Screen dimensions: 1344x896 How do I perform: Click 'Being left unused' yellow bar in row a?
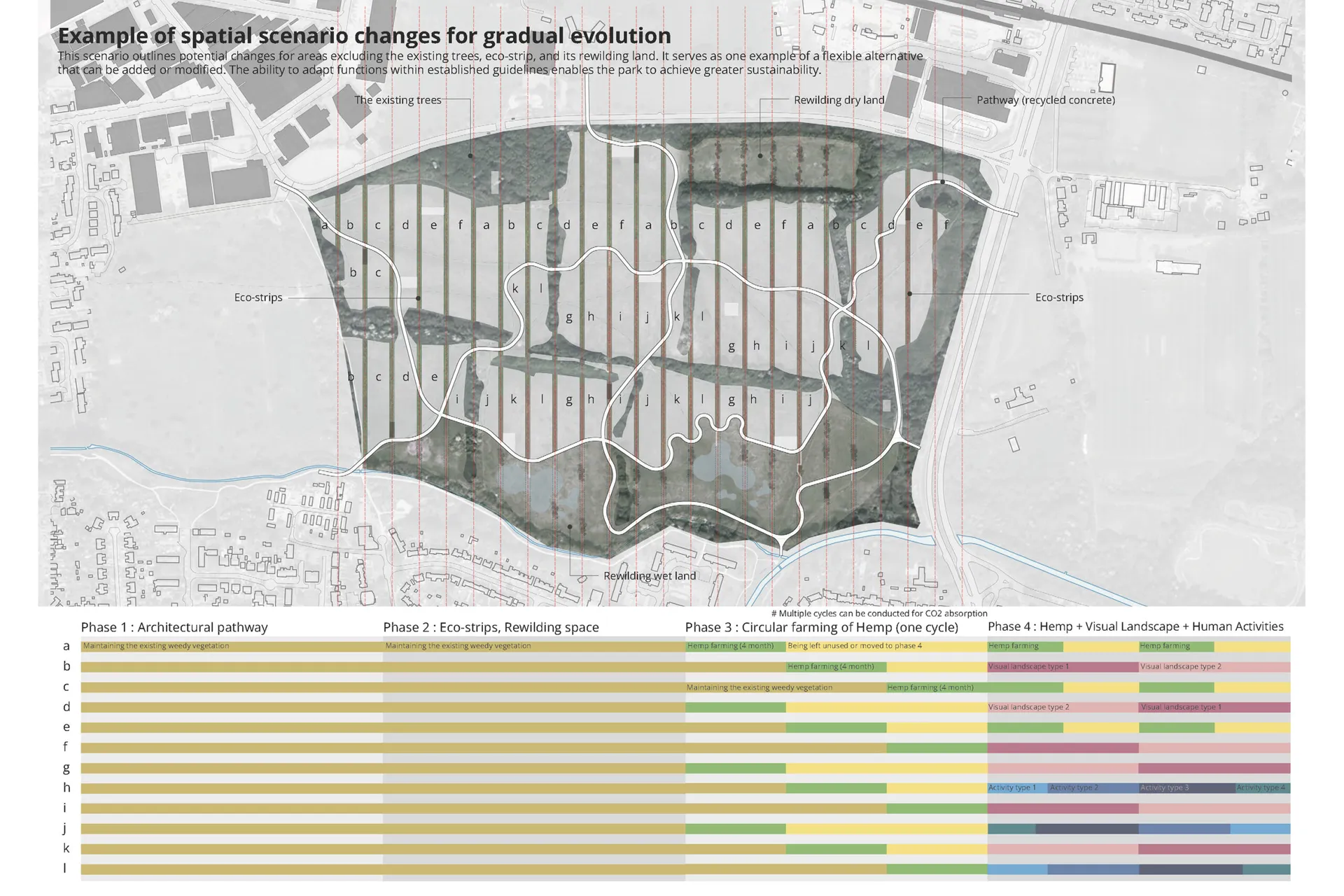(885, 646)
